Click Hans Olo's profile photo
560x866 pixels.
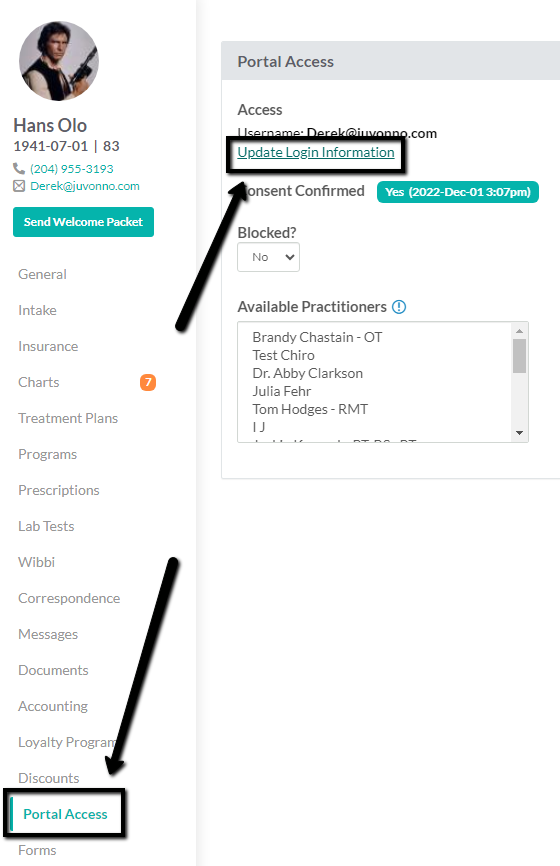59,61
